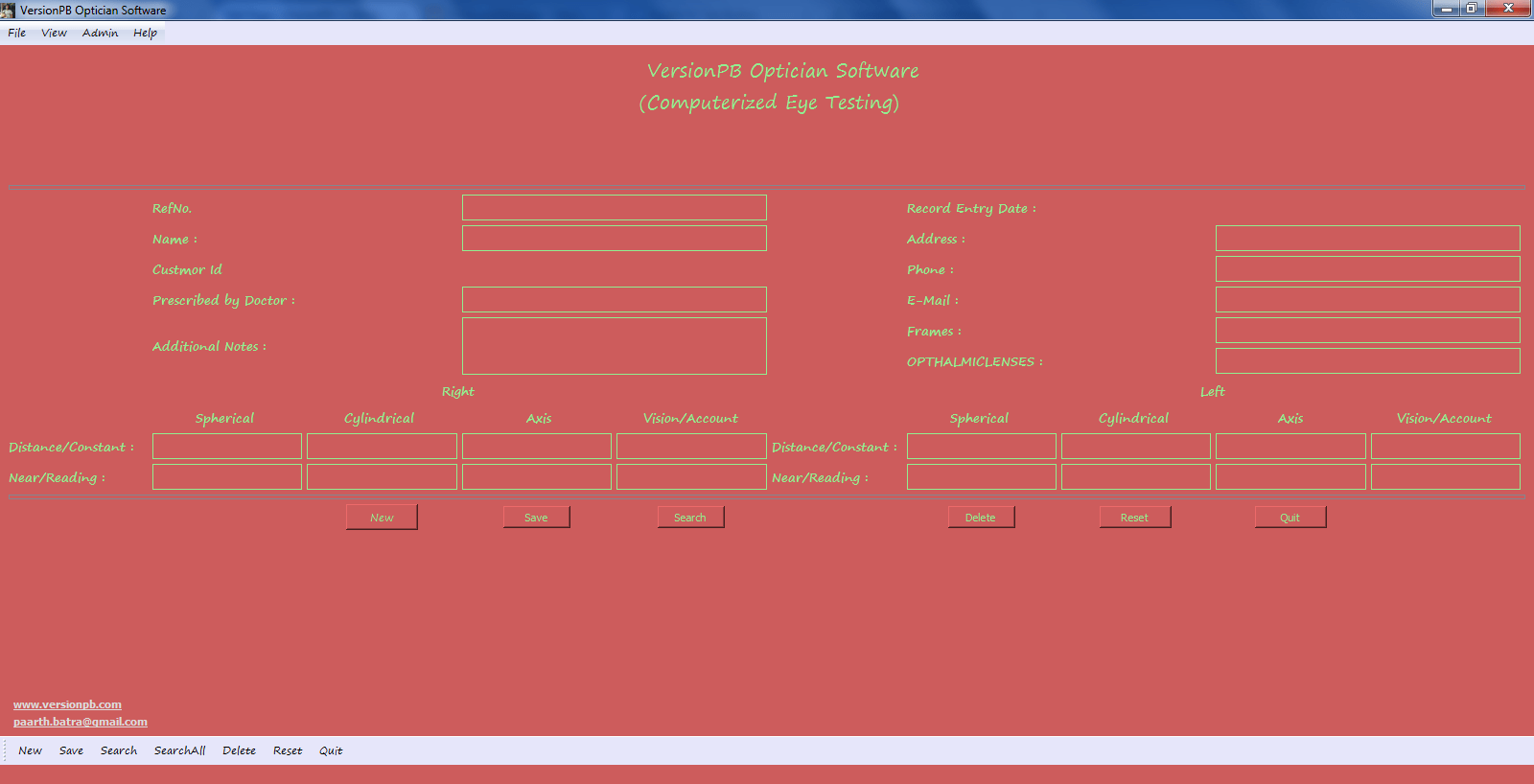The image size is (1534, 784).
Task: Click the 'Record Entry Date :' label
Action: tap(971, 208)
